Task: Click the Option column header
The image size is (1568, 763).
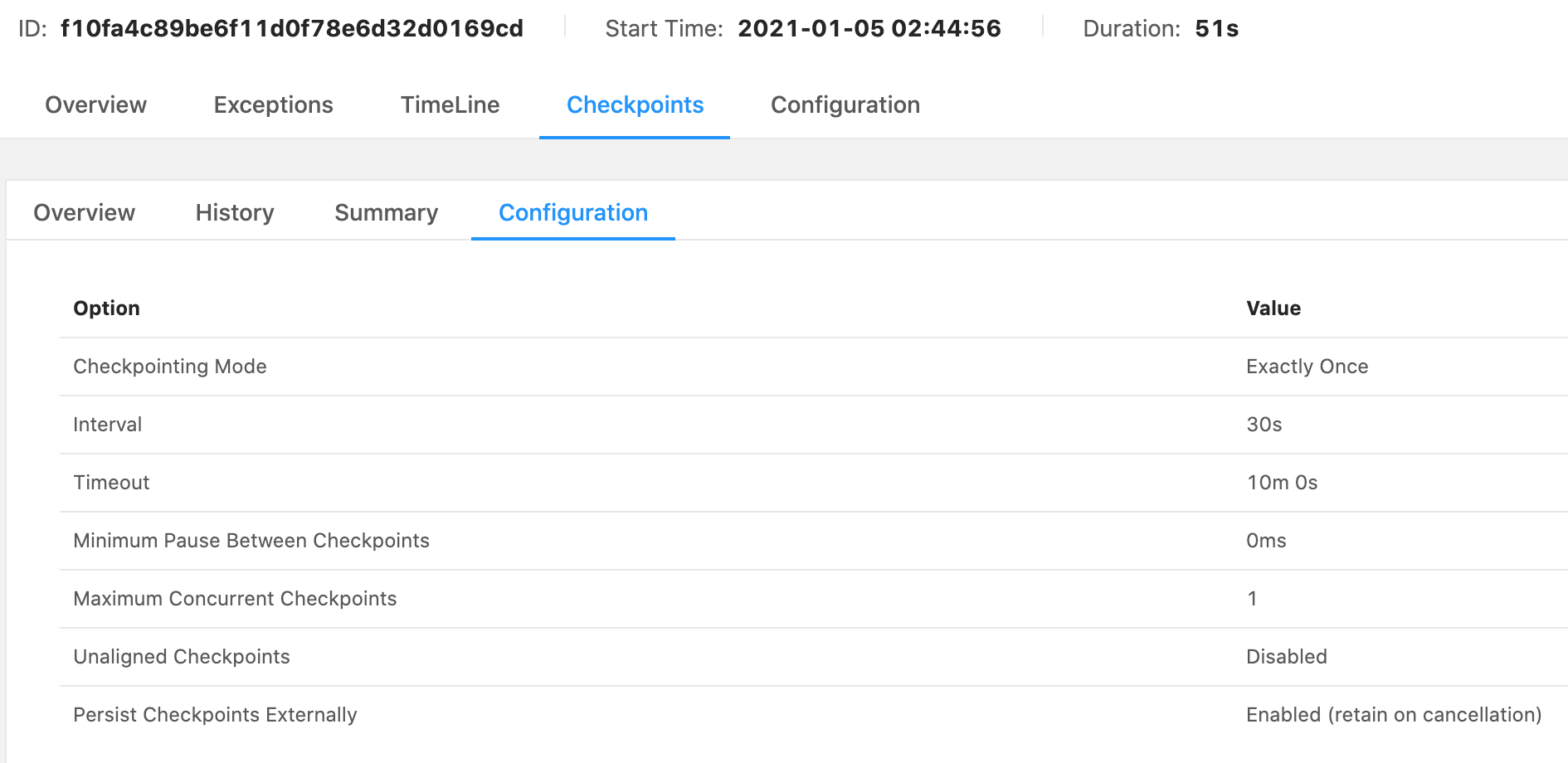Action: tap(106, 309)
